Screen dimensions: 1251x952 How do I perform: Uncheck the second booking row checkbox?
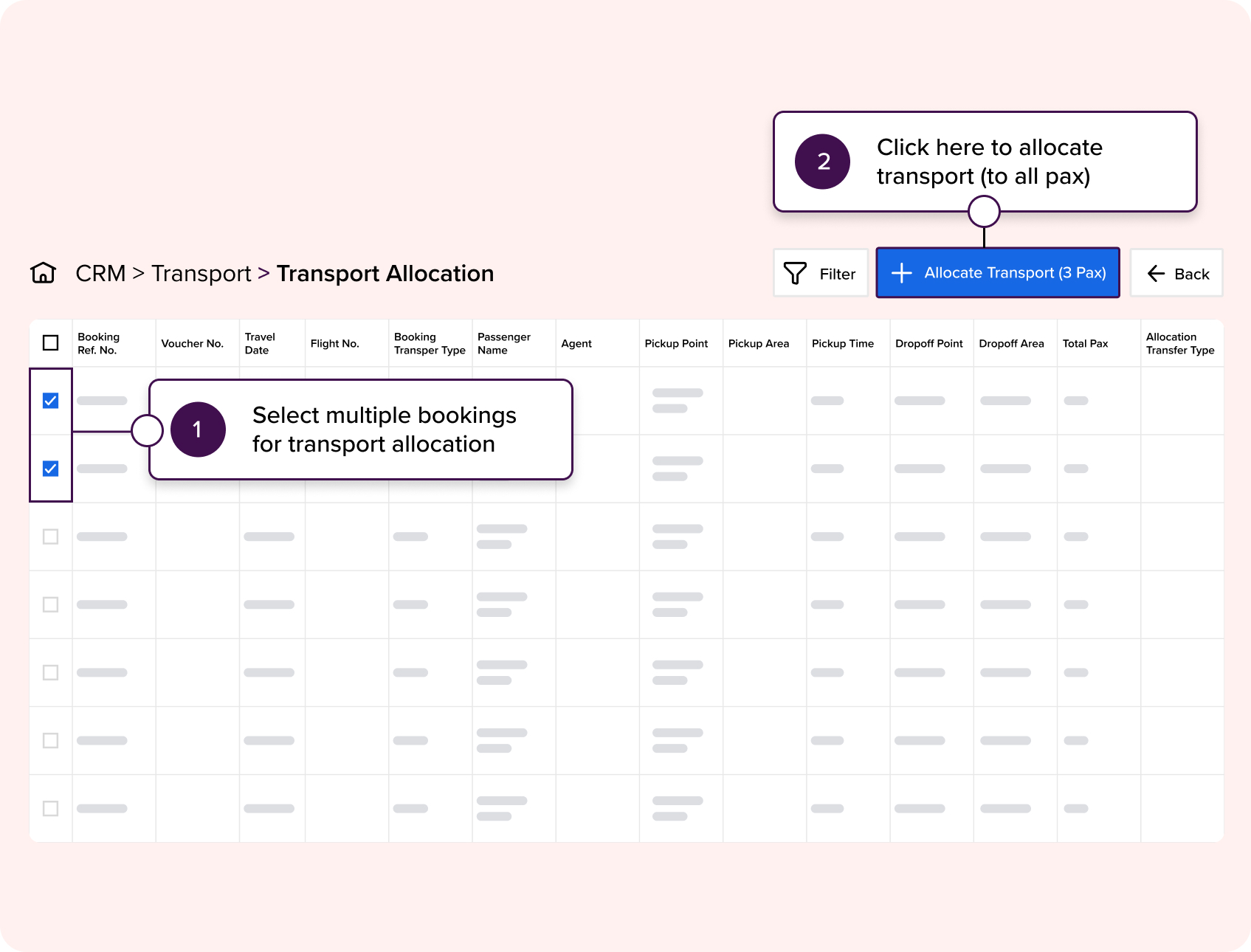click(x=51, y=469)
